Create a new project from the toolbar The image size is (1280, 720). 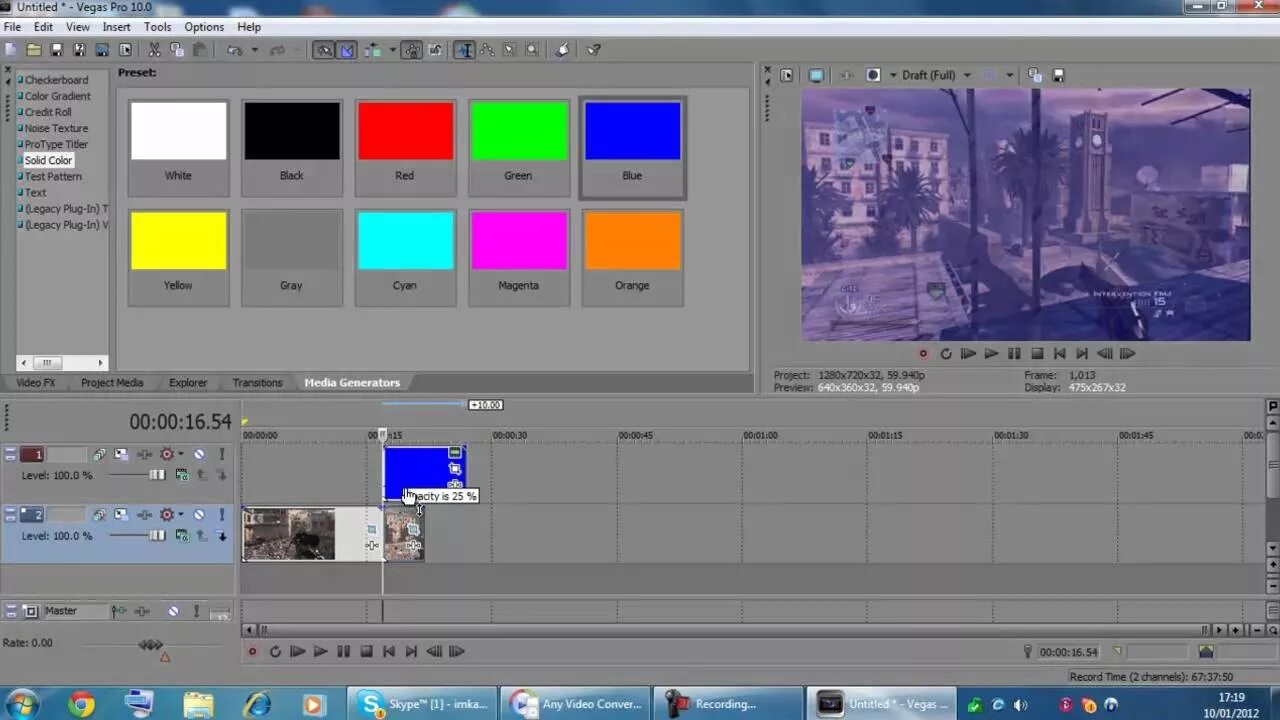point(10,50)
